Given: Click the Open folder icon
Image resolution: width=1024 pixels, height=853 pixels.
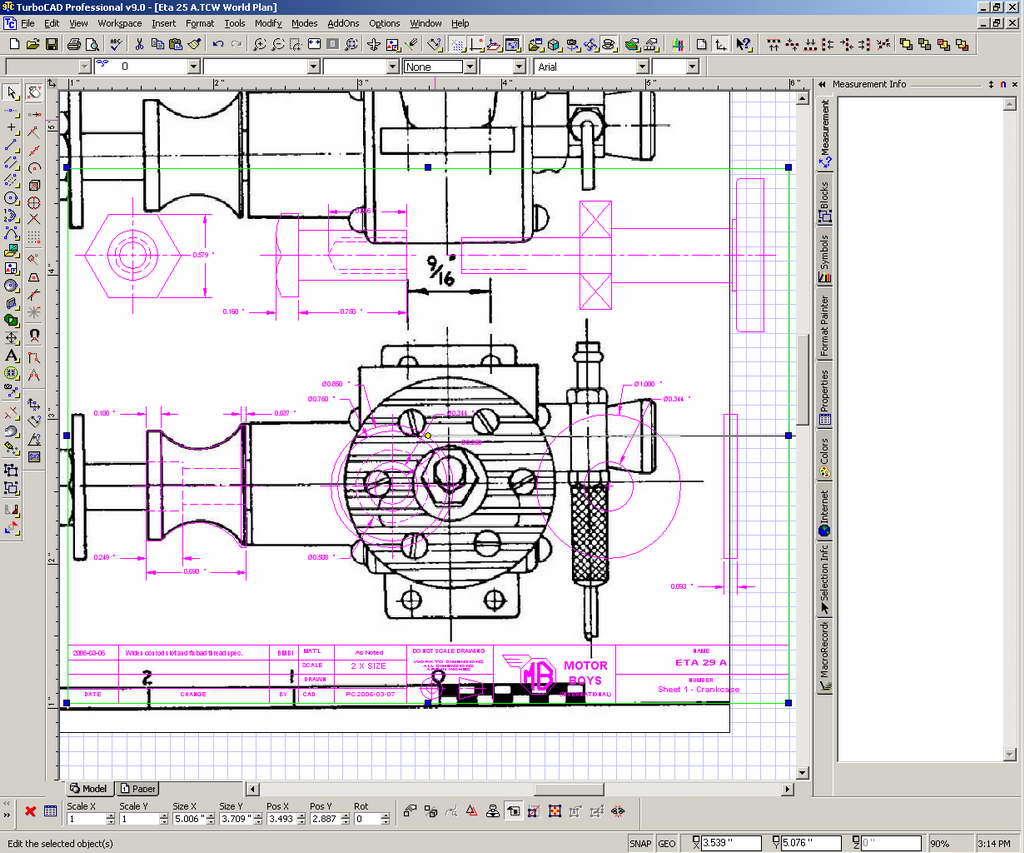Looking at the screenshot, I should pyautogui.click(x=32, y=44).
